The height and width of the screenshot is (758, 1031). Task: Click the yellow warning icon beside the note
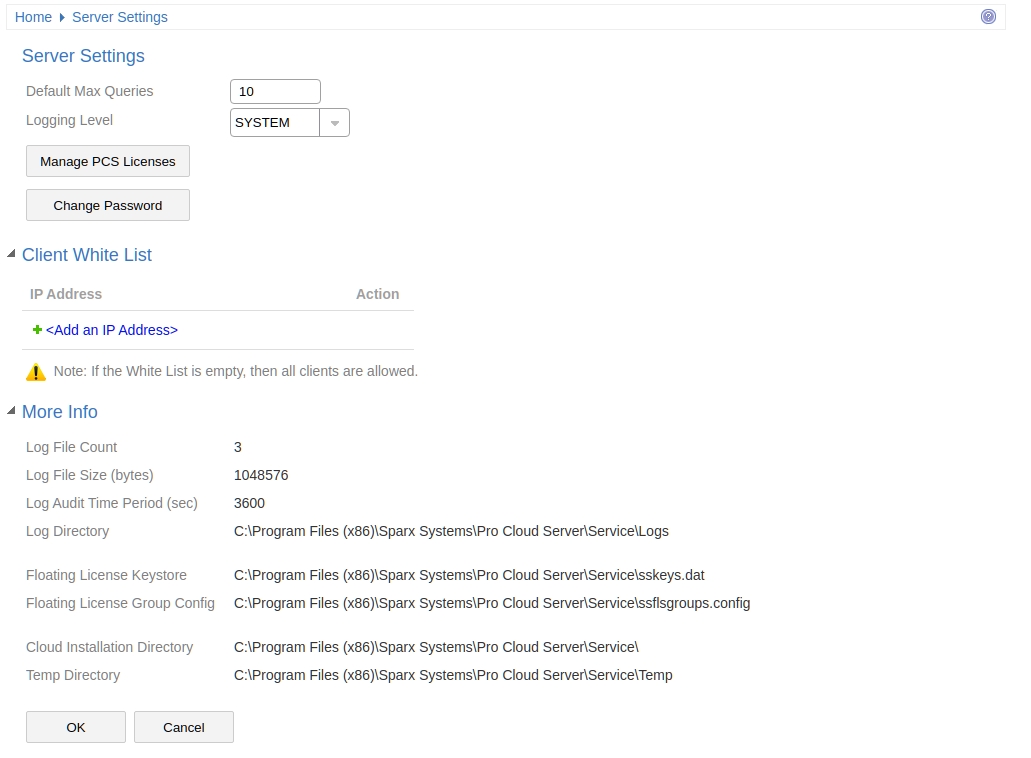pyautogui.click(x=36, y=372)
